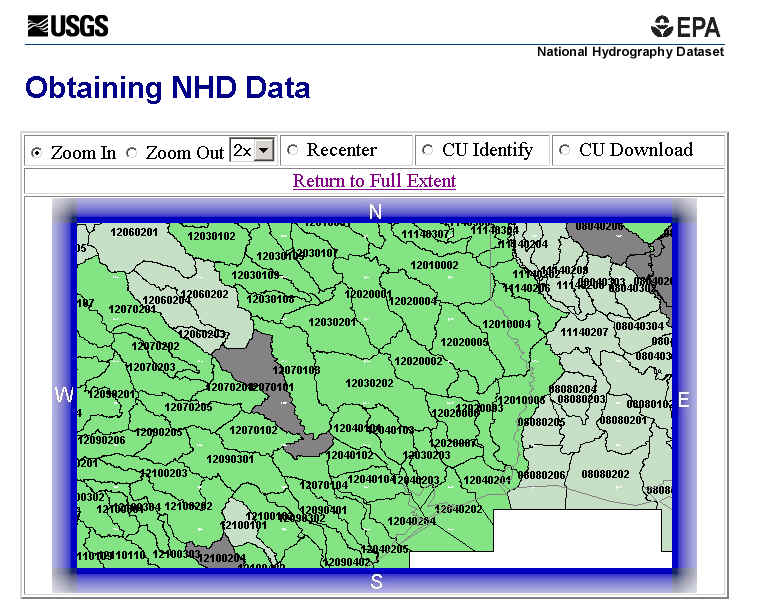Click the Return to Full Extent link
Image resolution: width=762 pixels, height=608 pixels.
coord(374,181)
